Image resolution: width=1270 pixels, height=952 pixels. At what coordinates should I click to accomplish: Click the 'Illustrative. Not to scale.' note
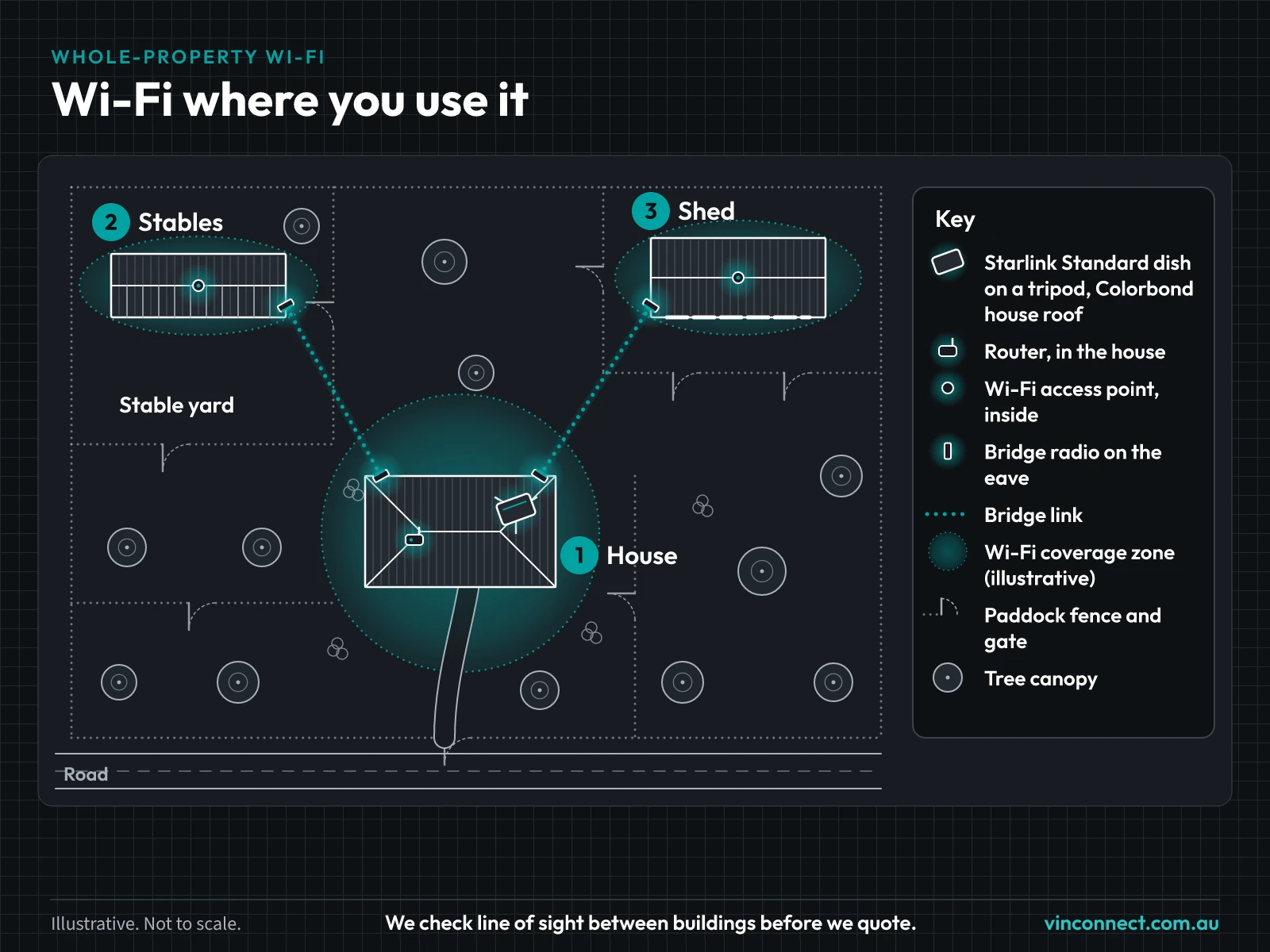pos(146,923)
